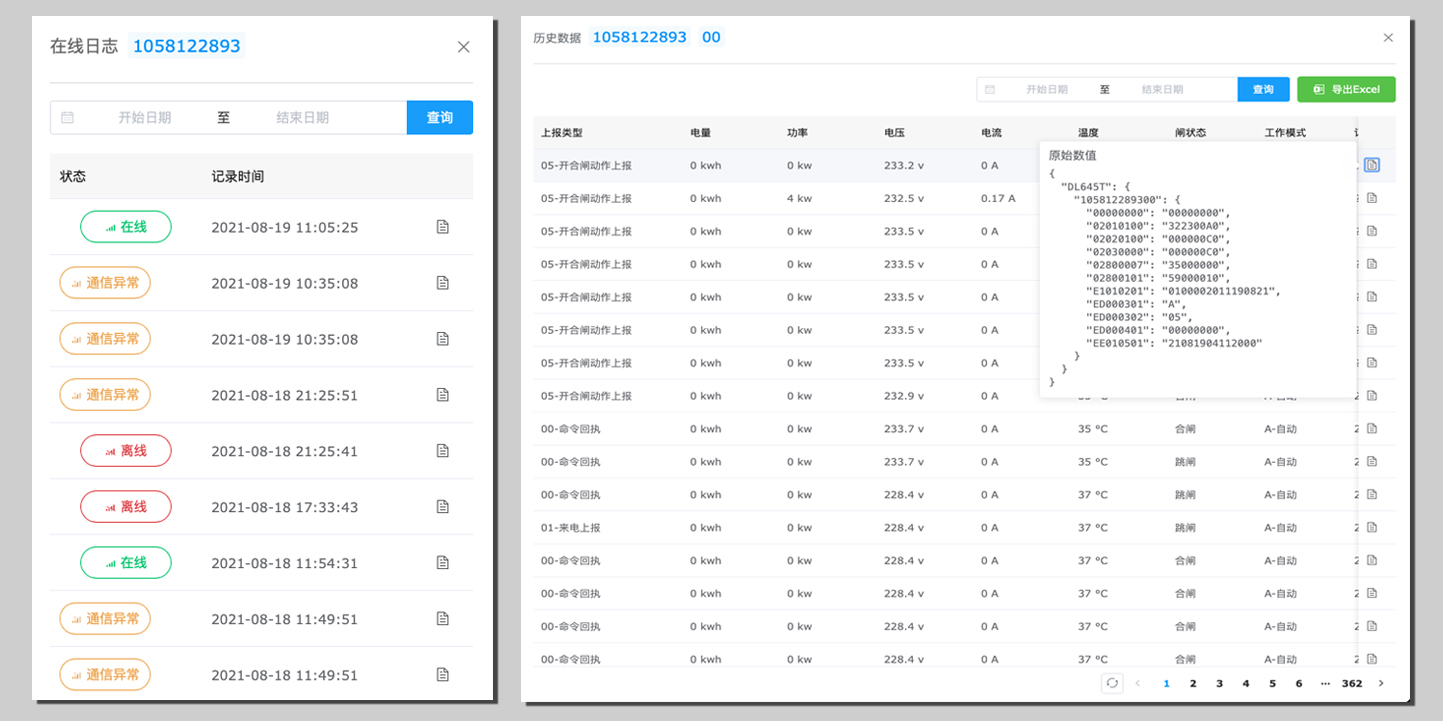The width and height of the screenshot is (1443, 721).
Task: Open log detail icon for 2021-08-18 17:33:43
Action: pos(443,507)
